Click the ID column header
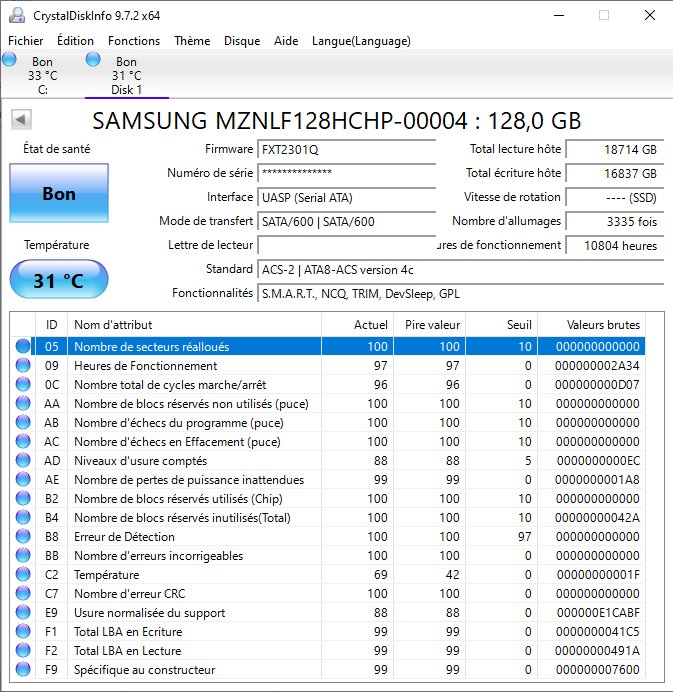Viewport: 673px width, 692px height. (52, 325)
